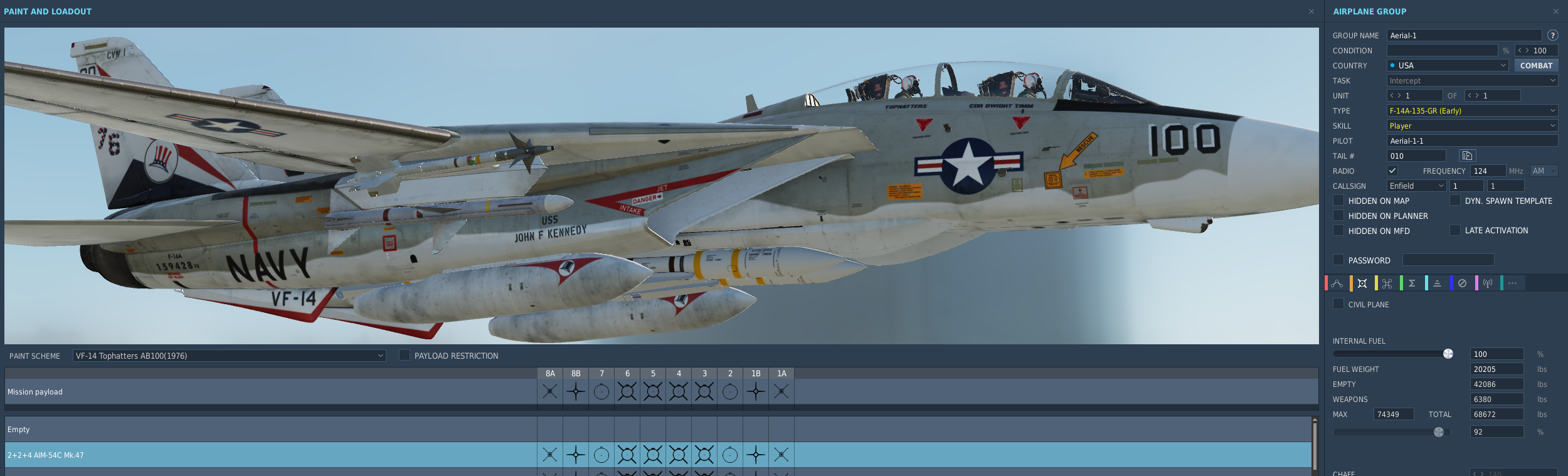This screenshot has width=1568, height=476.
Task: Switch to the Route tab with red marker
Action: point(1337,283)
